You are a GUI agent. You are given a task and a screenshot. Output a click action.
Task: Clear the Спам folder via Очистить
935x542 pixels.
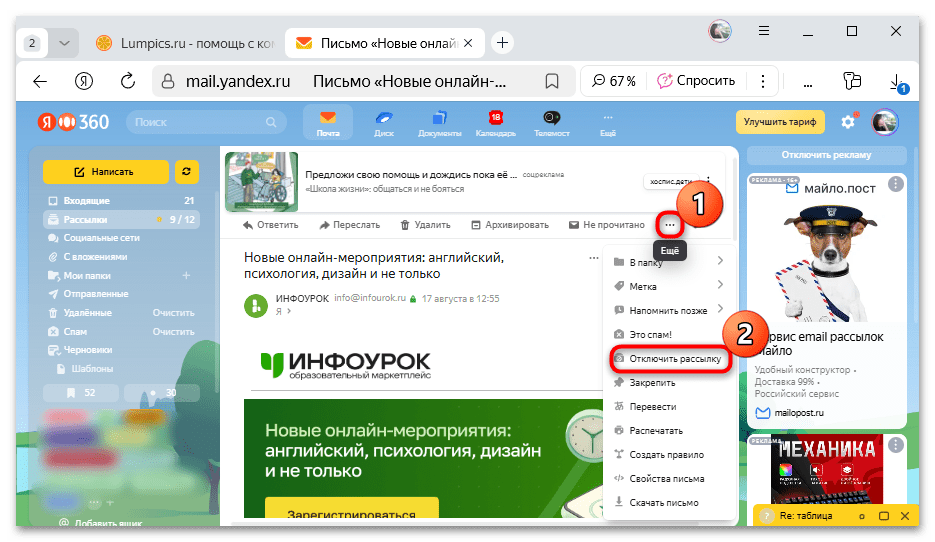pyautogui.click(x=174, y=332)
